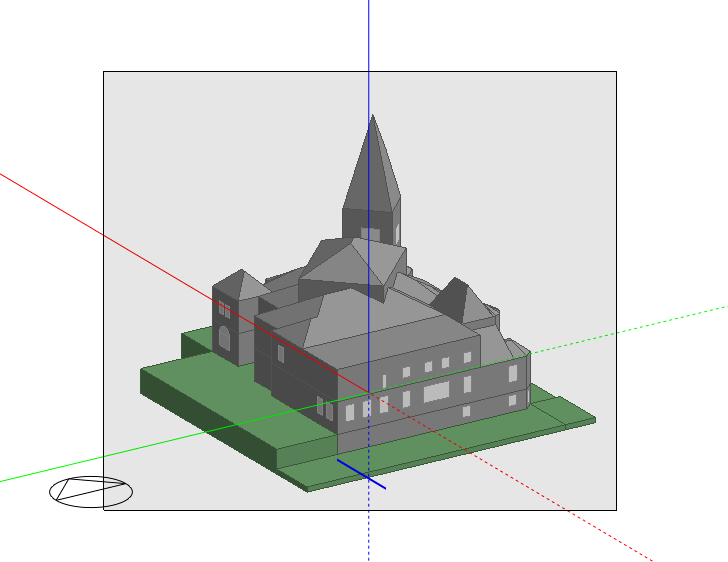The height and width of the screenshot is (562, 728).
Task: Click the green ground slab left of building
Action: click(x=200, y=395)
